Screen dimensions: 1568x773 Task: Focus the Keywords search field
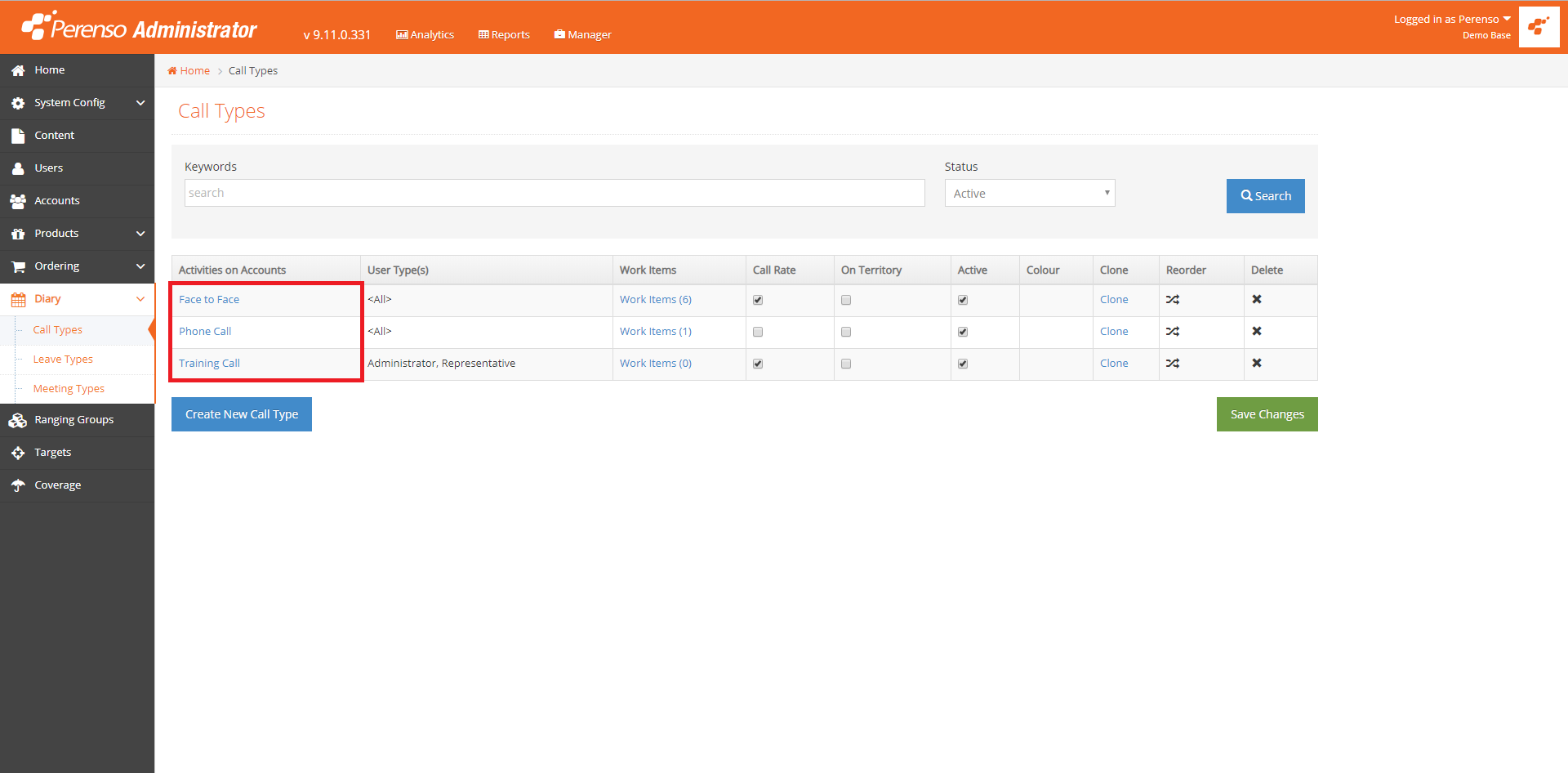[x=555, y=193]
